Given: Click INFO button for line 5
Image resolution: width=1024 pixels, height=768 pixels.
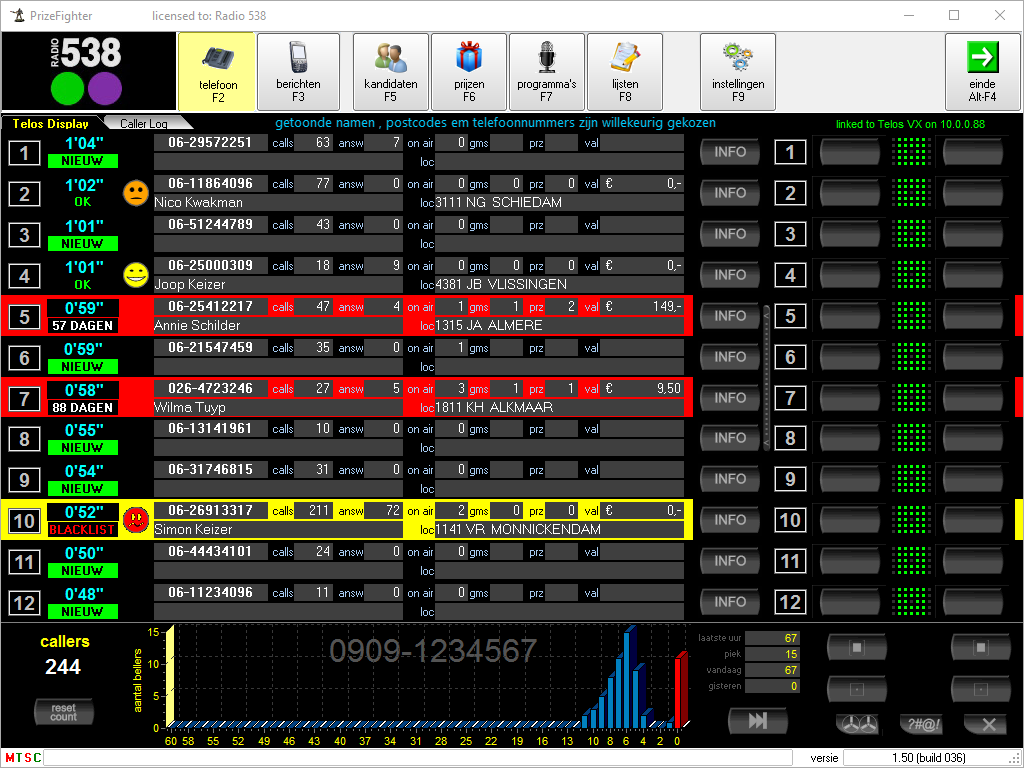Looking at the screenshot, I should [730, 316].
